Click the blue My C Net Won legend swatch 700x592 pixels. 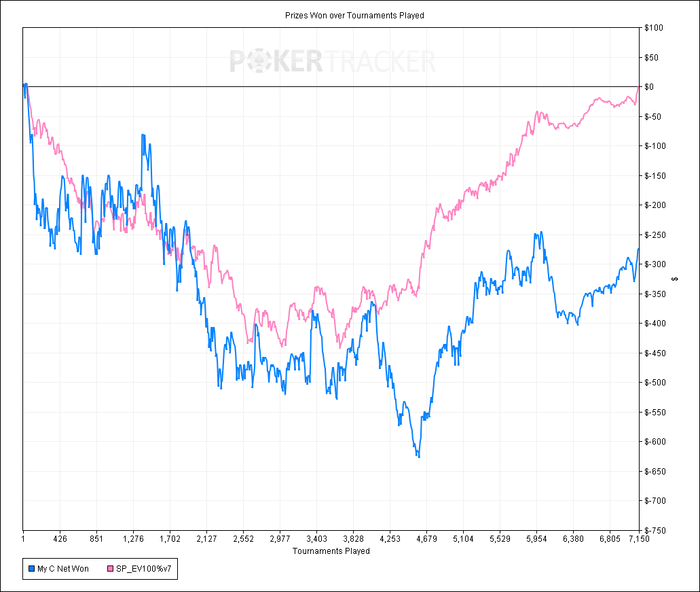32,569
